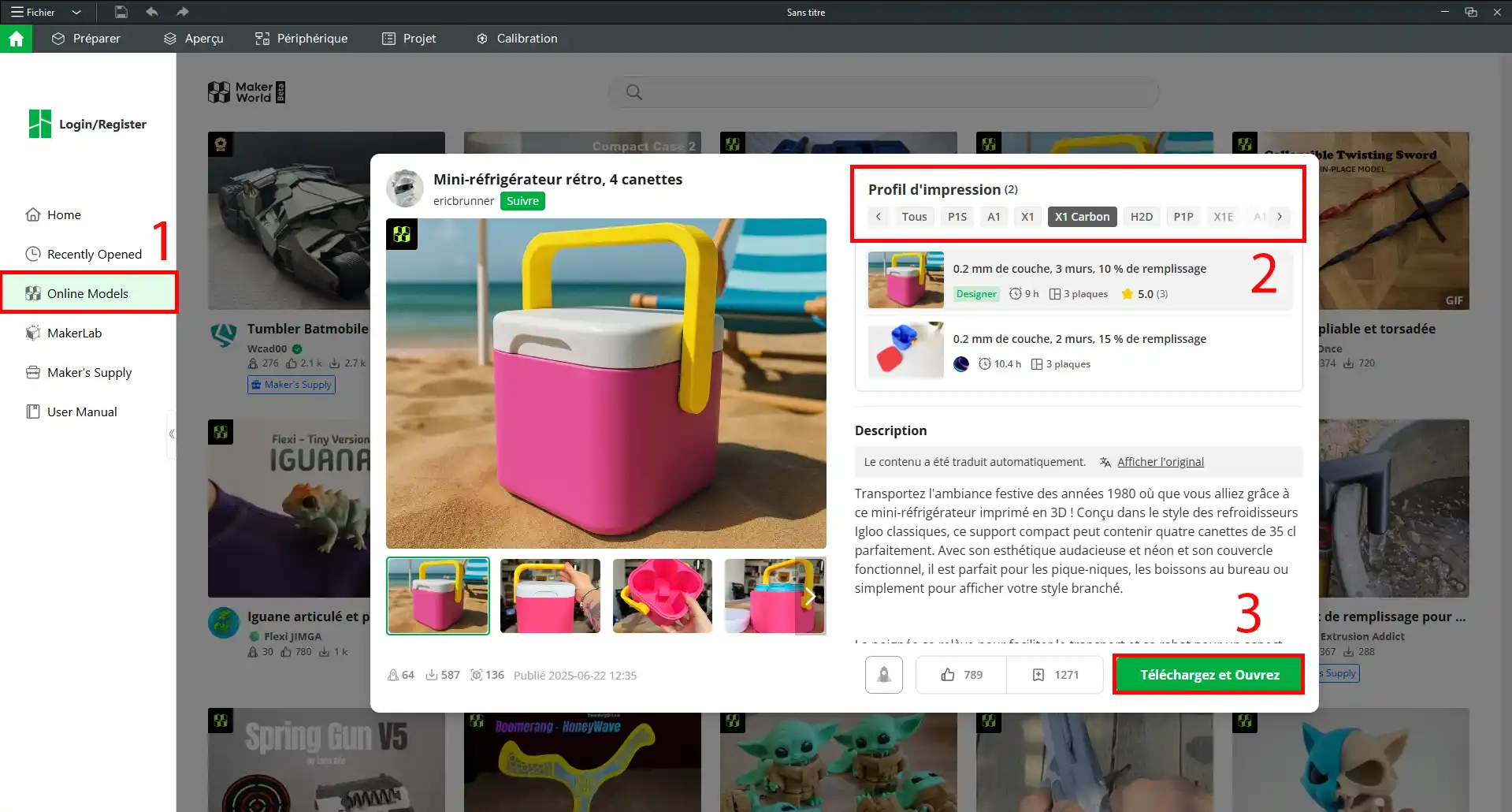Click the undo arrow icon
The height and width of the screenshot is (812, 1512).
coord(152,12)
